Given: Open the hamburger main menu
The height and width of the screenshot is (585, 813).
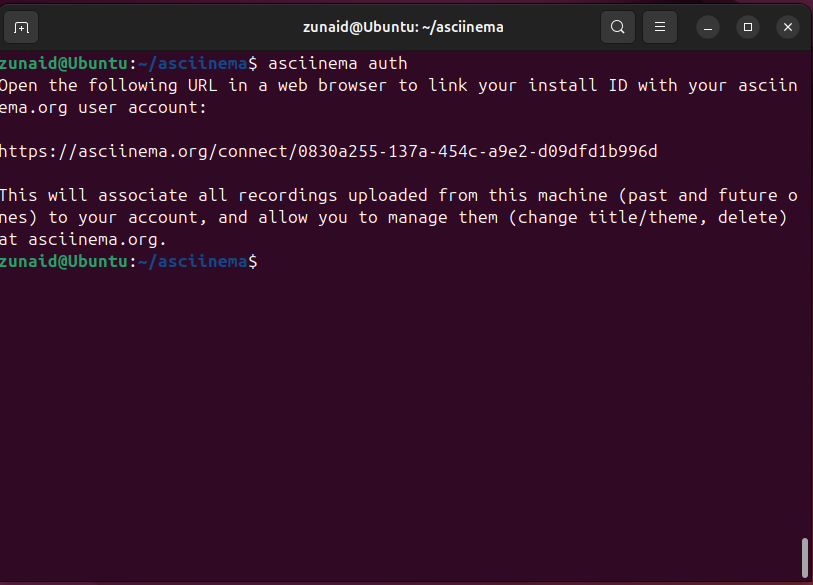Looking at the screenshot, I should 659,27.
